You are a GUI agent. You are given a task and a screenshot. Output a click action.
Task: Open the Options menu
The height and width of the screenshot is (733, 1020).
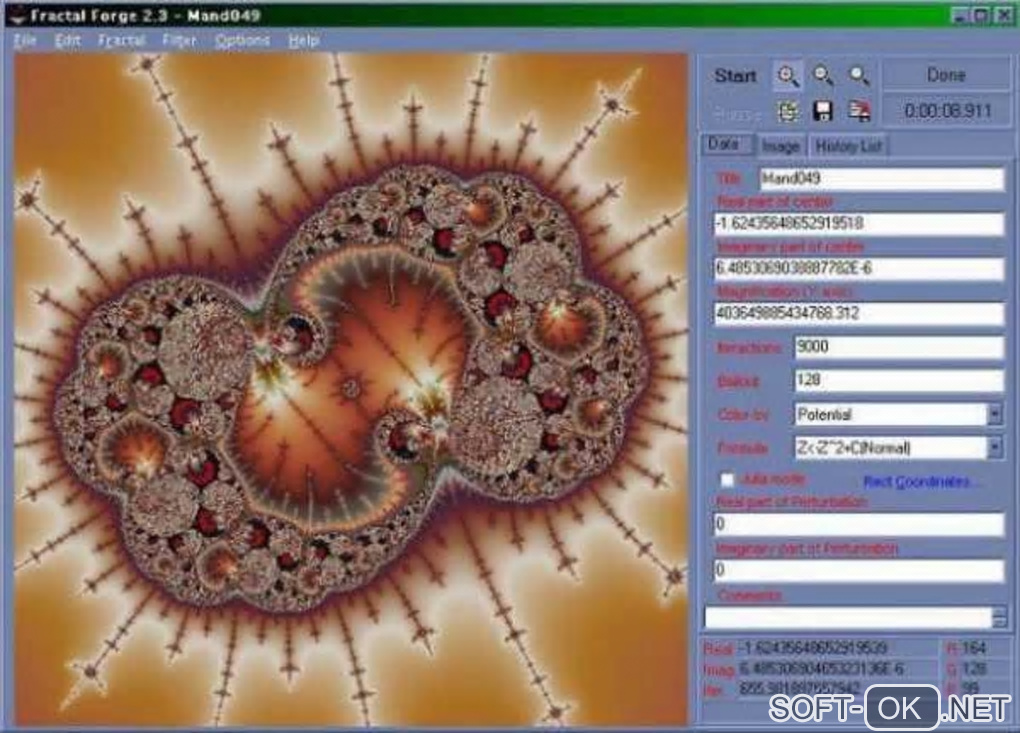(242, 40)
